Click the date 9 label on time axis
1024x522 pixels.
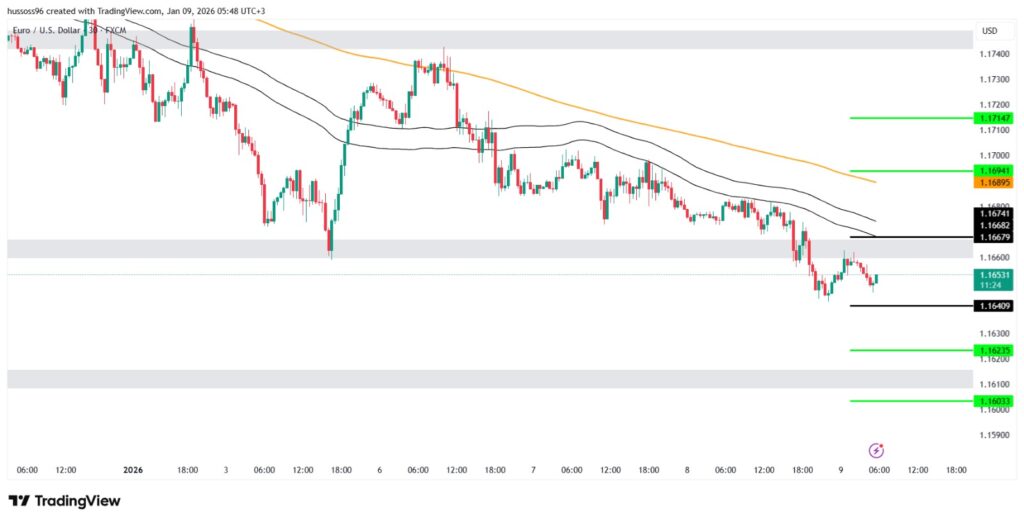click(840, 470)
